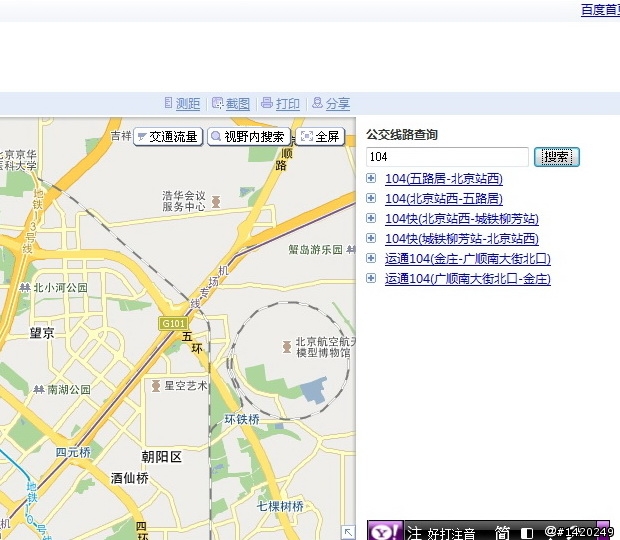Click the 打印 printer icon
The width and height of the screenshot is (620, 540).
click(x=267, y=103)
